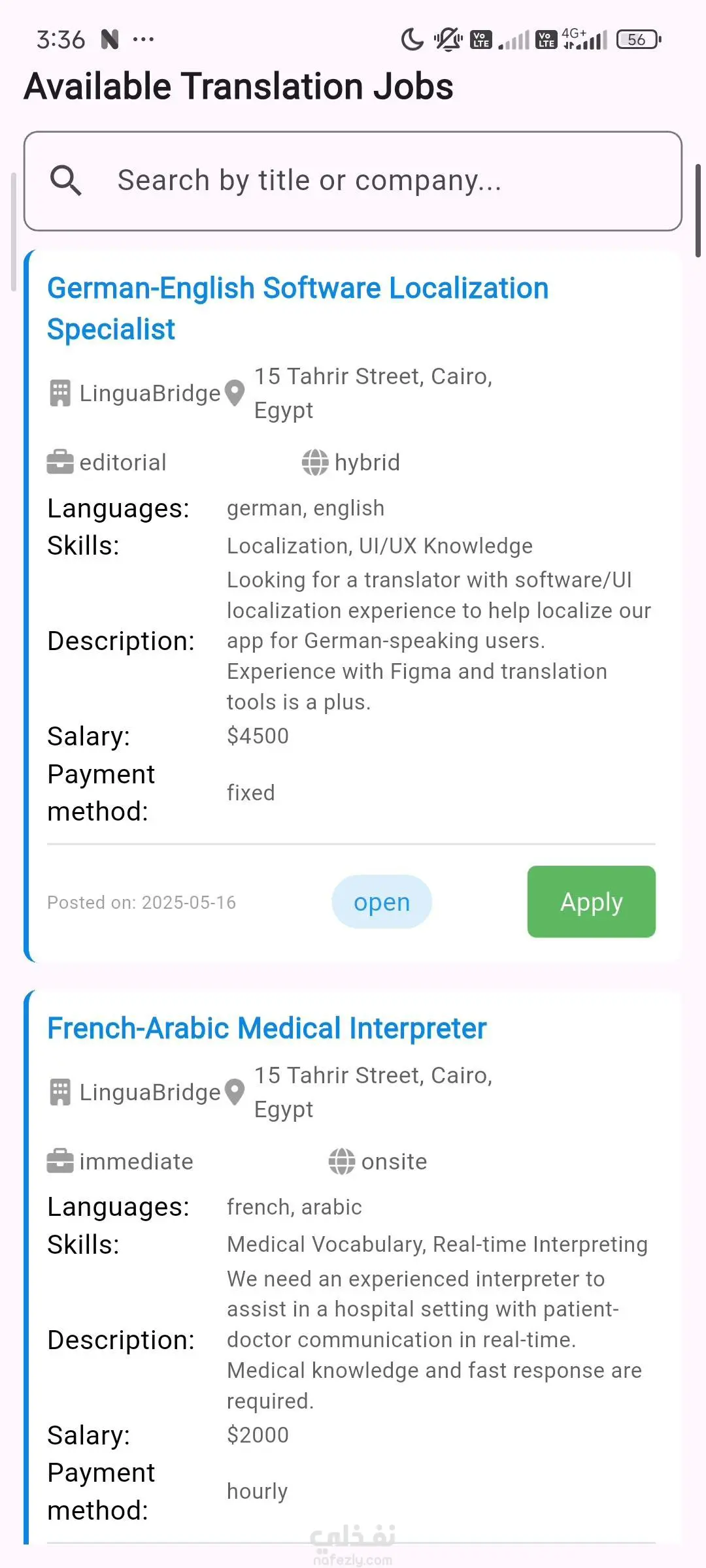Click the page scrollbar on the right edge
Viewport: 706px width, 1568px height.
point(698,210)
